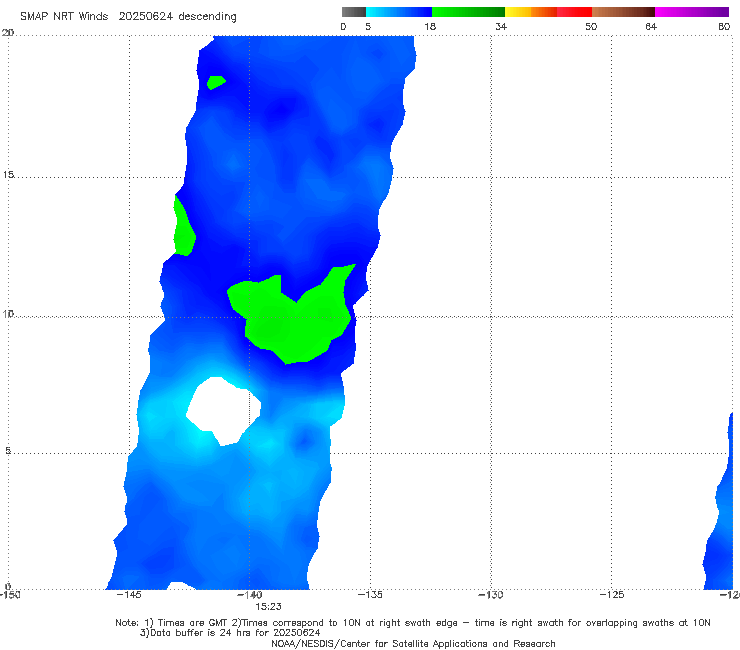Click the swath time label '15:23'

(269, 607)
